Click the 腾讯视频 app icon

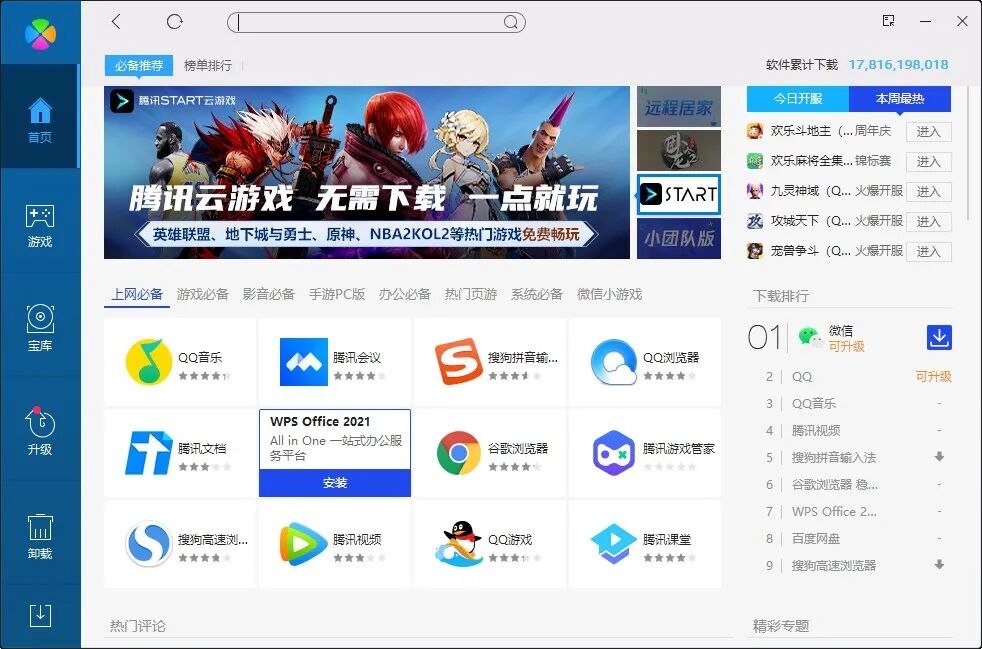[304, 544]
